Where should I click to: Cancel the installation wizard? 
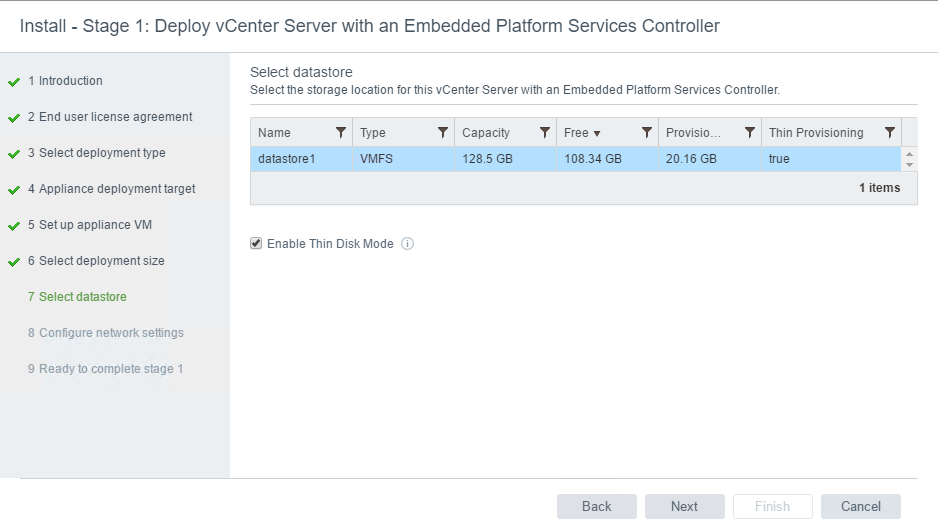pos(860,506)
